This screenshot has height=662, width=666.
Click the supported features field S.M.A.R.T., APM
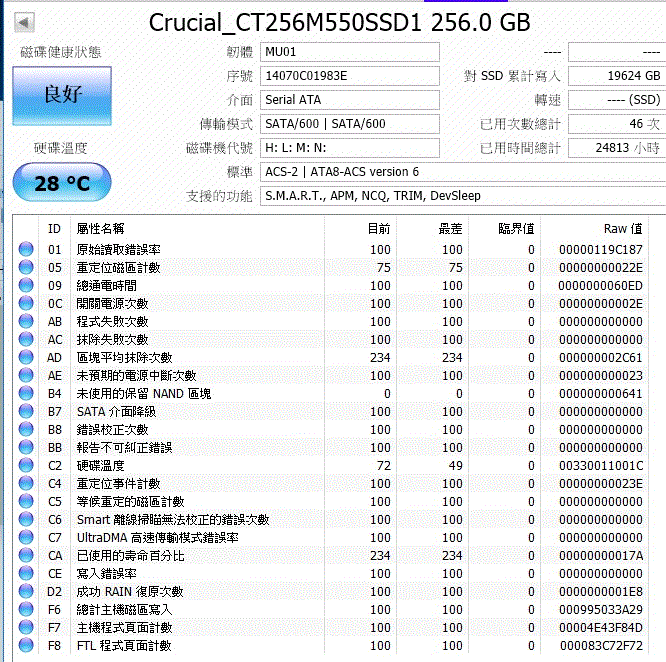(x=463, y=196)
